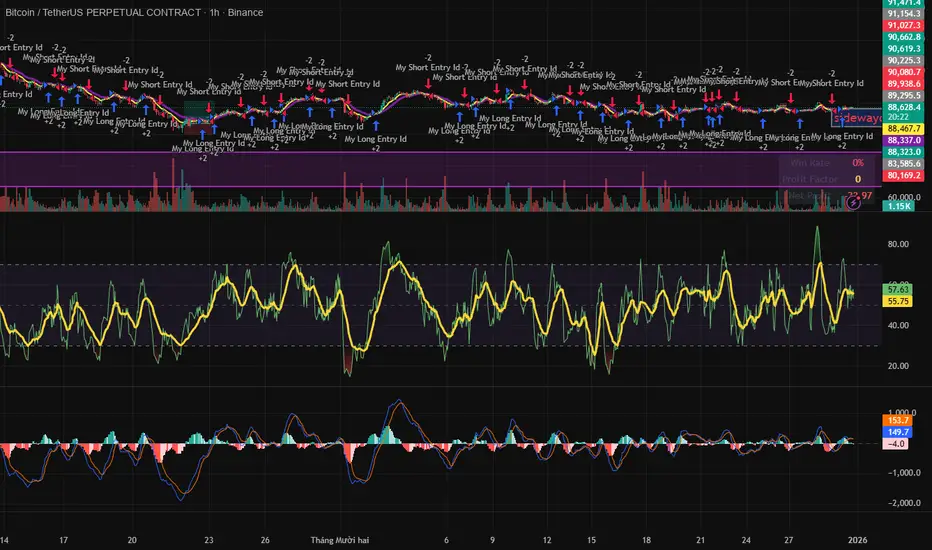
Task: Click the green 88,628.4 current price label
Action: pyautogui.click(x=904, y=107)
